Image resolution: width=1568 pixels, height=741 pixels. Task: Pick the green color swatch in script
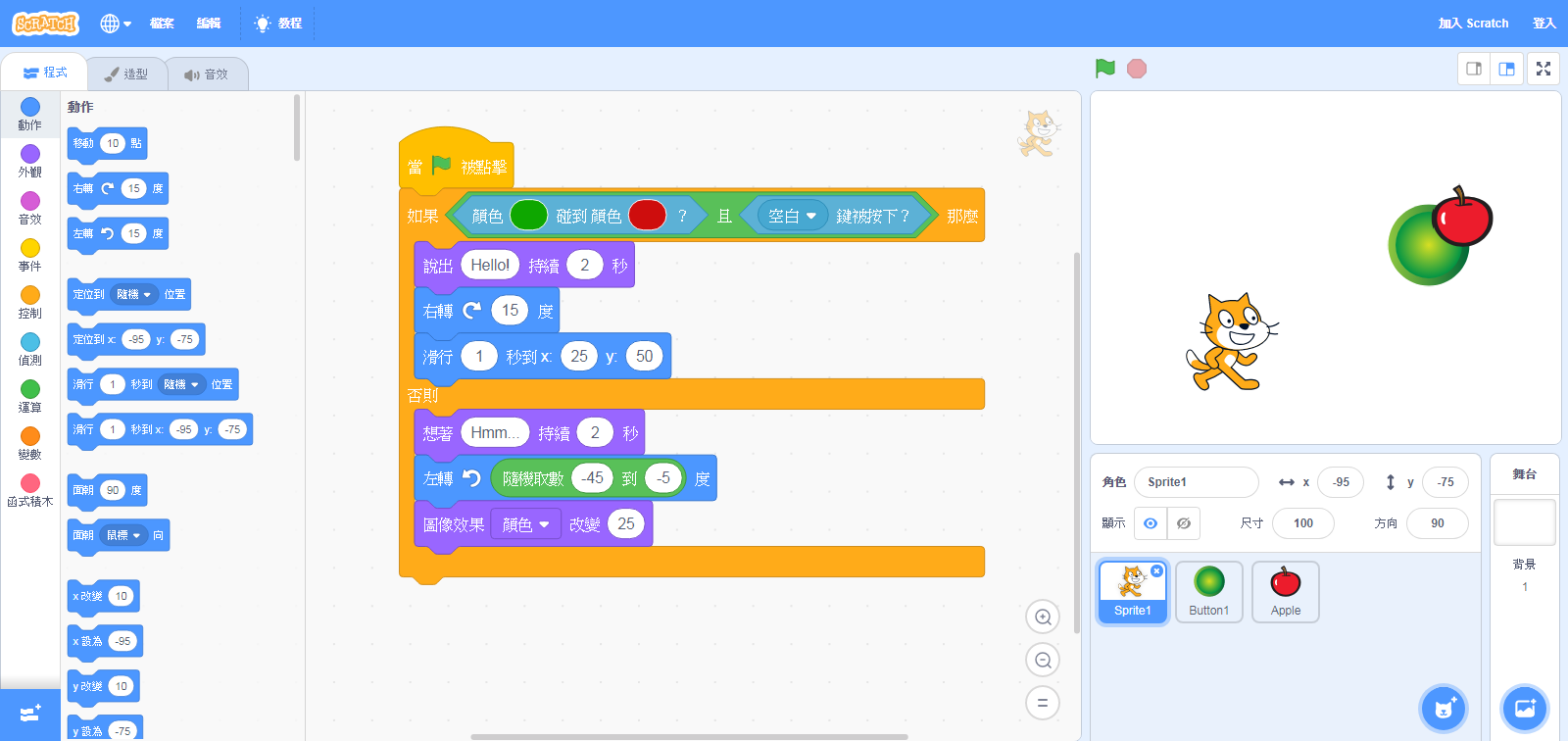(x=529, y=216)
